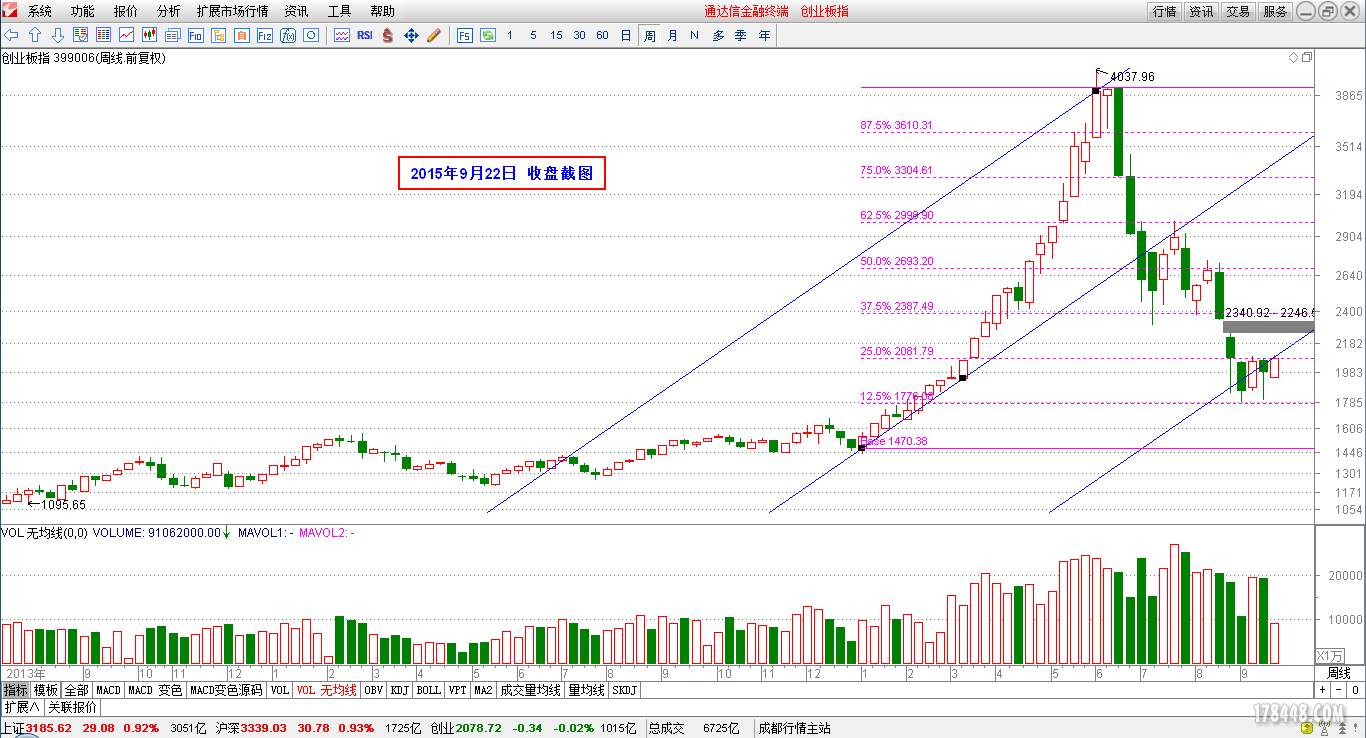
Task: Click the blue grid quote list icon
Action: pyautogui.click(x=103, y=35)
